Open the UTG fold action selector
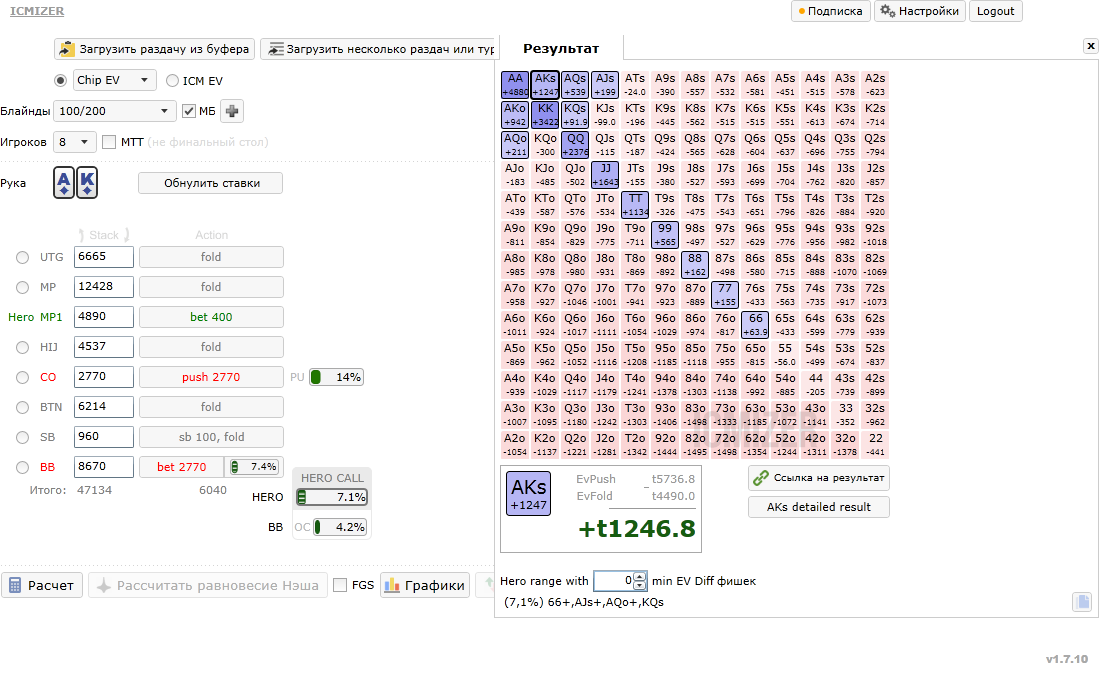 pos(211,257)
